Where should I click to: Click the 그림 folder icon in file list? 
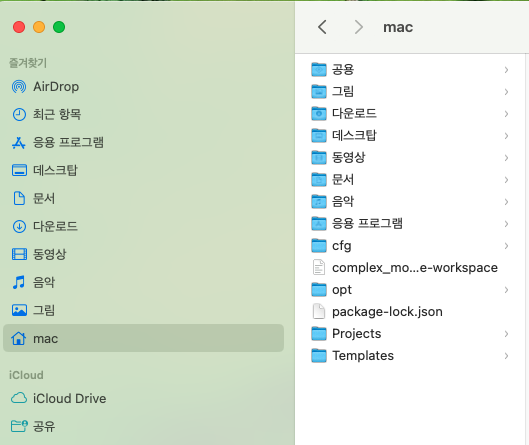click(x=319, y=91)
